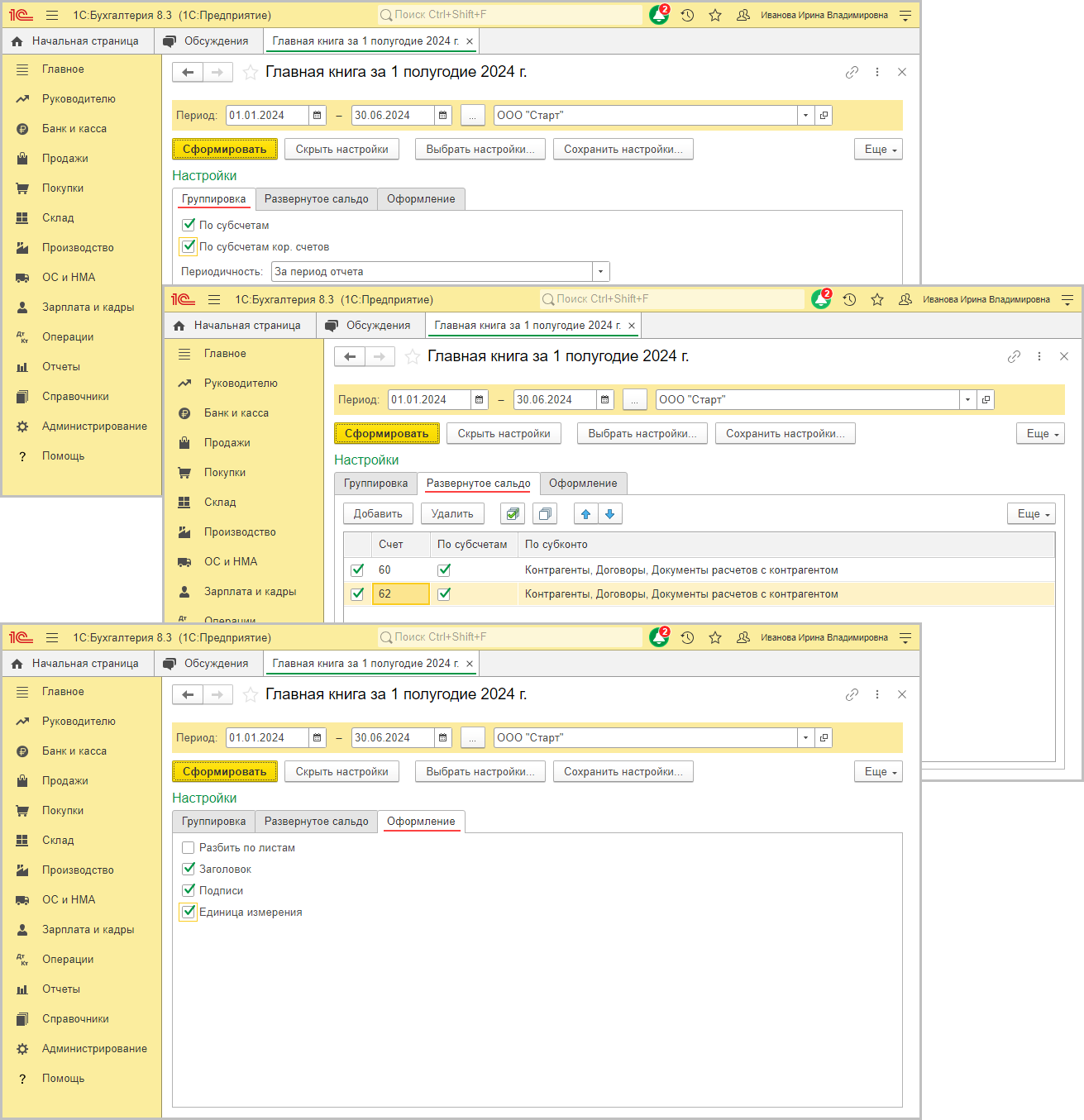Open Администрирование section in bottom window sidebar
Viewport: 1084px width, 1120px height.
click(x=94, y=1049)
